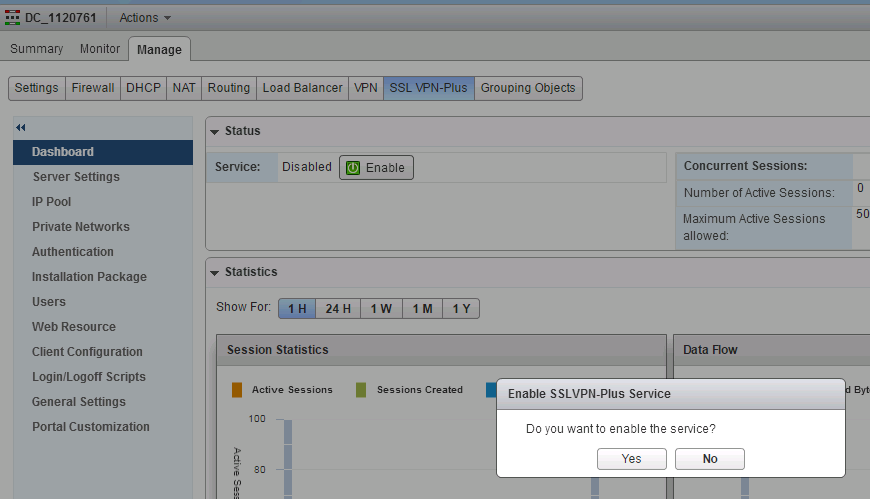Show statistics for 1 W
This screenshot has height=499, width=870.
(381, 309)
